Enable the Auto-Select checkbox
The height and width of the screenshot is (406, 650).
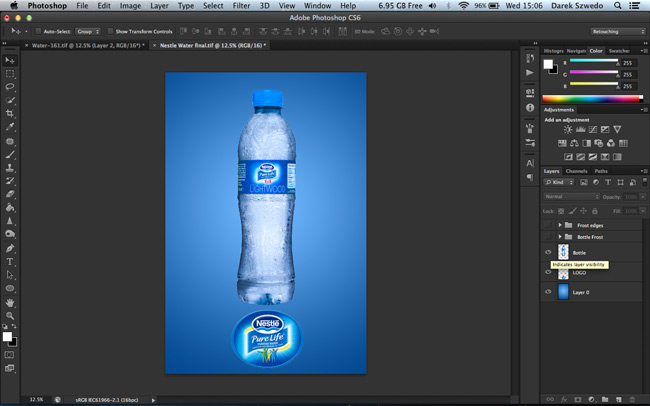tap(38, 31)
